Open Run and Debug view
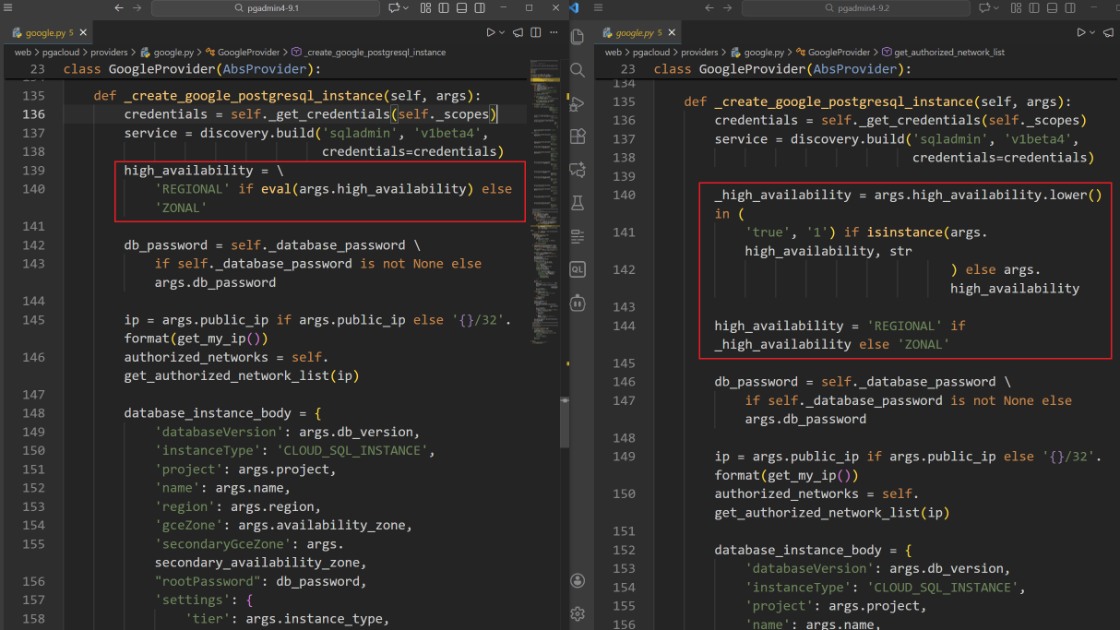1120x630 pixels. [577, 104]
